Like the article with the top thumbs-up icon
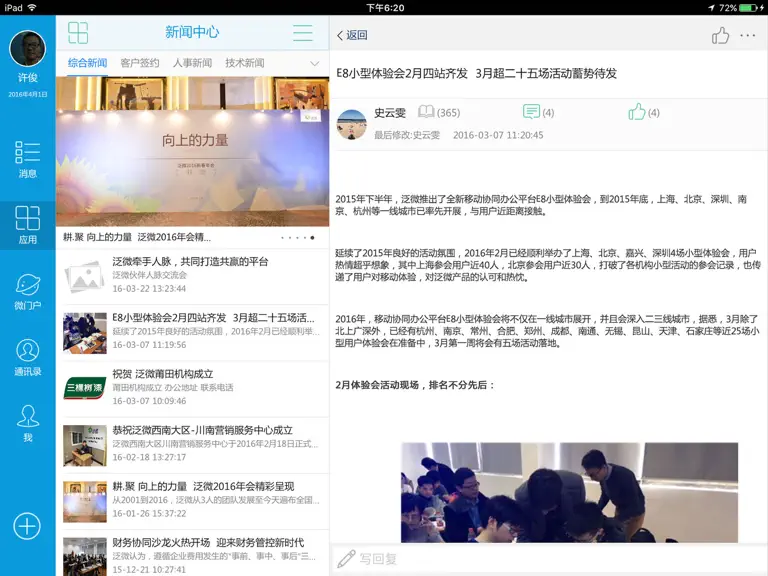 click(x=720, y=36)
